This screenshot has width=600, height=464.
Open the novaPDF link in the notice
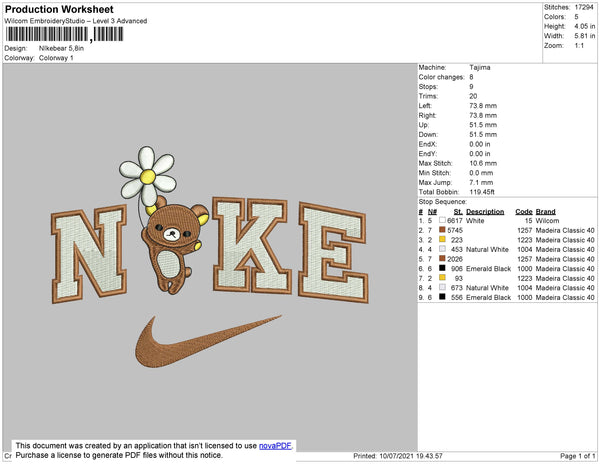point(275,446)
